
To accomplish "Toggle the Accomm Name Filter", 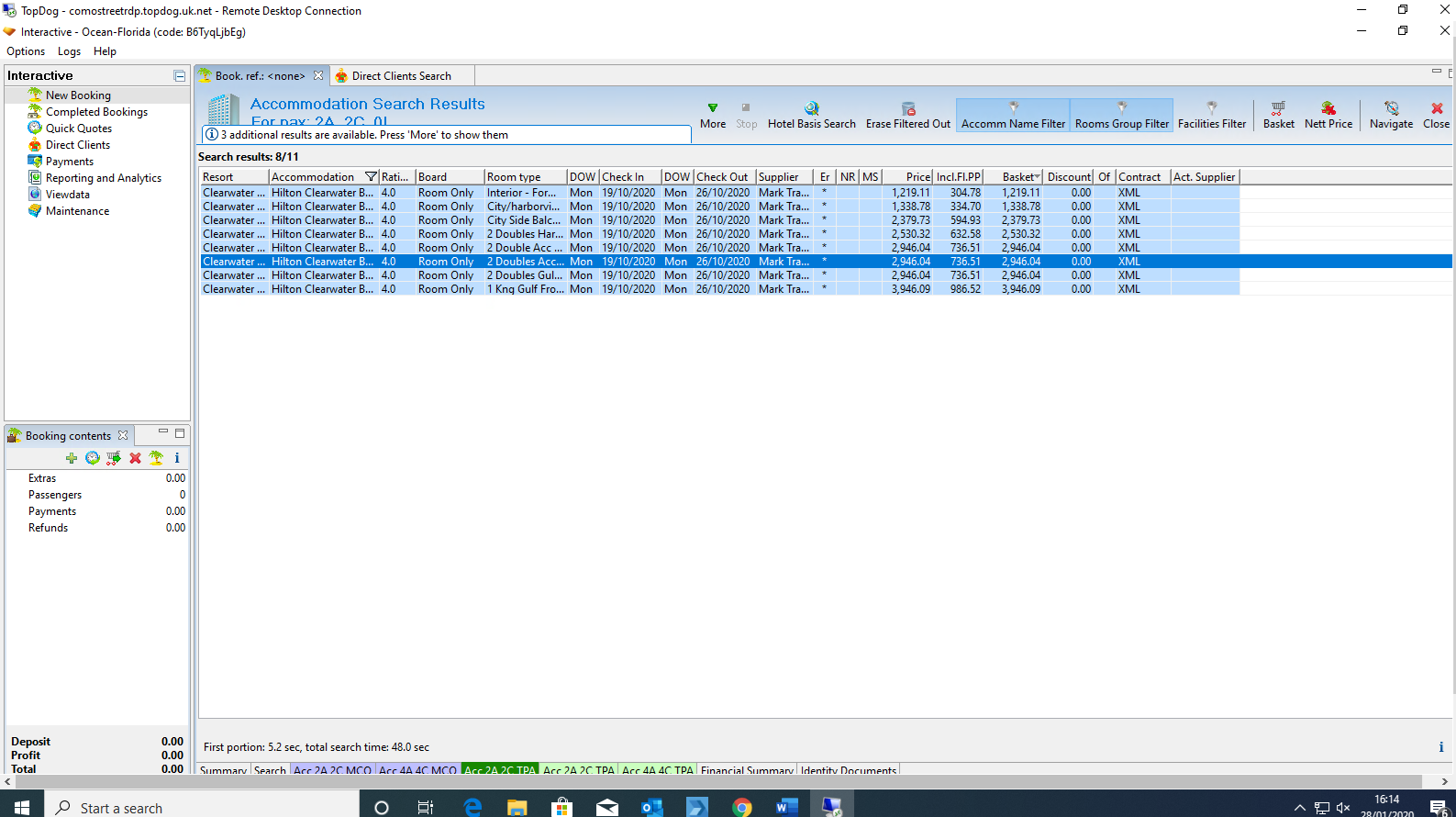I will tap(1013, 116).
